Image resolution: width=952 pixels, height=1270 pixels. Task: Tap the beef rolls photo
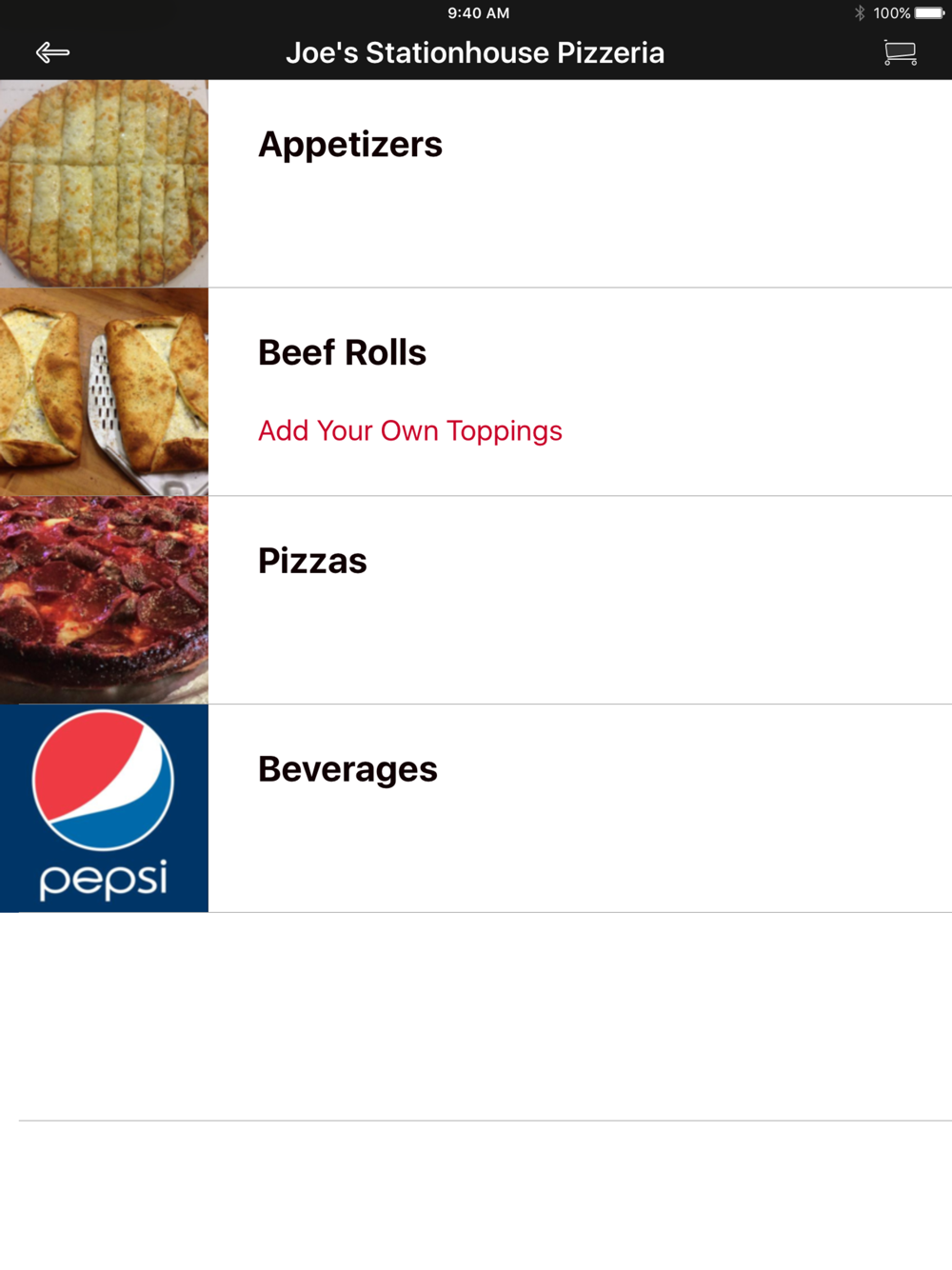pyautogui.click(x=104, y=391)
